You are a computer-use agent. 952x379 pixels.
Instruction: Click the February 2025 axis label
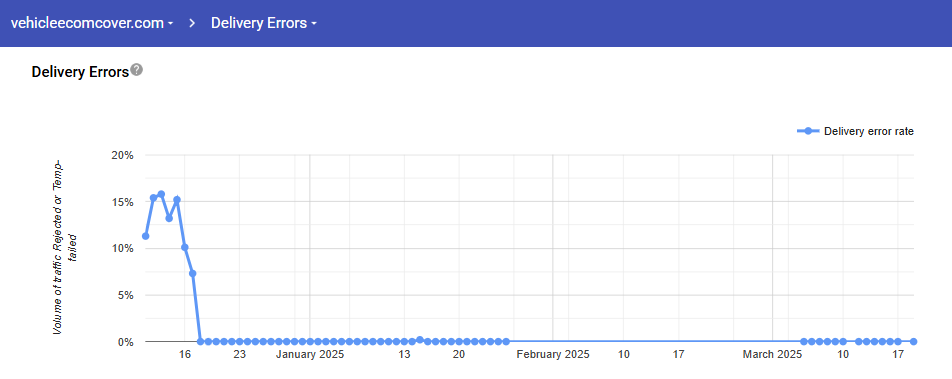pos(552,355)
